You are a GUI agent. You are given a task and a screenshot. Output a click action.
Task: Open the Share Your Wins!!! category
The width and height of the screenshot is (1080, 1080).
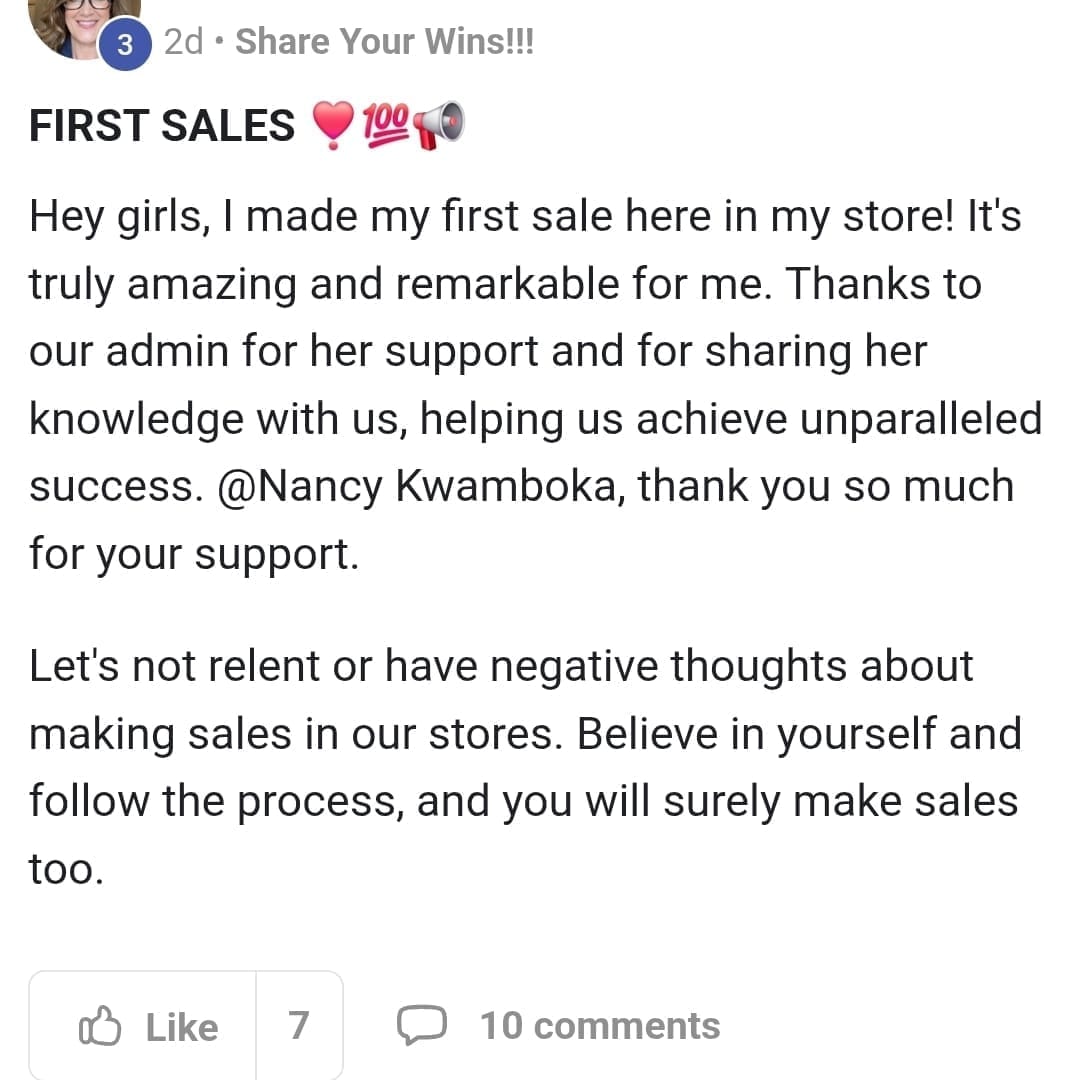pyautogui.click(x=384, y=42)
